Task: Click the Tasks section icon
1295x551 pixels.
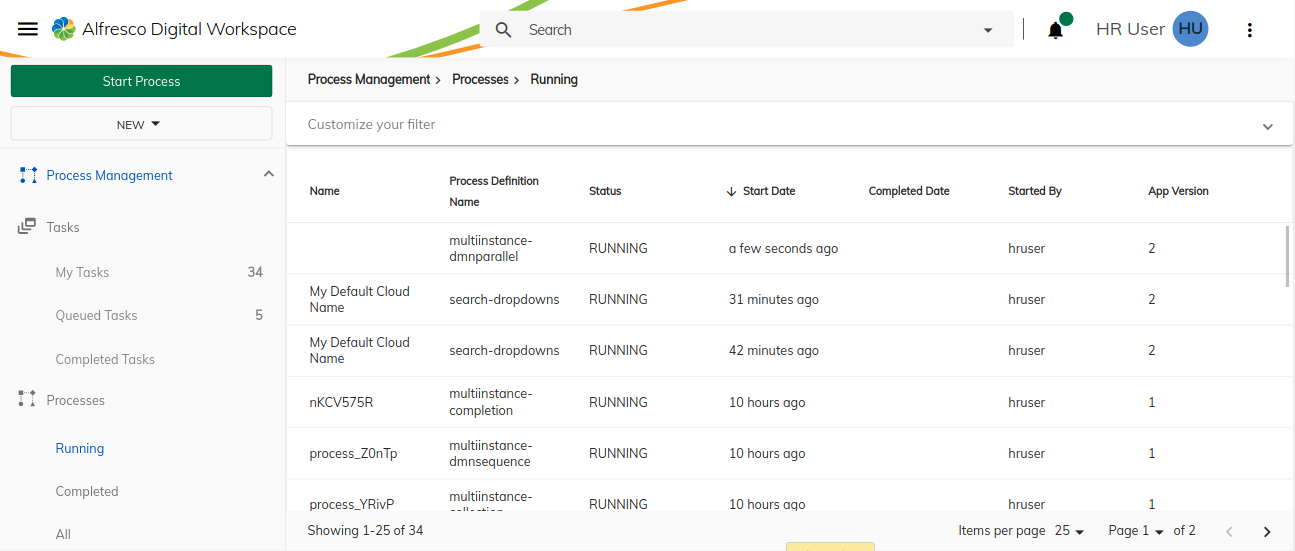Action: [27, 227]
